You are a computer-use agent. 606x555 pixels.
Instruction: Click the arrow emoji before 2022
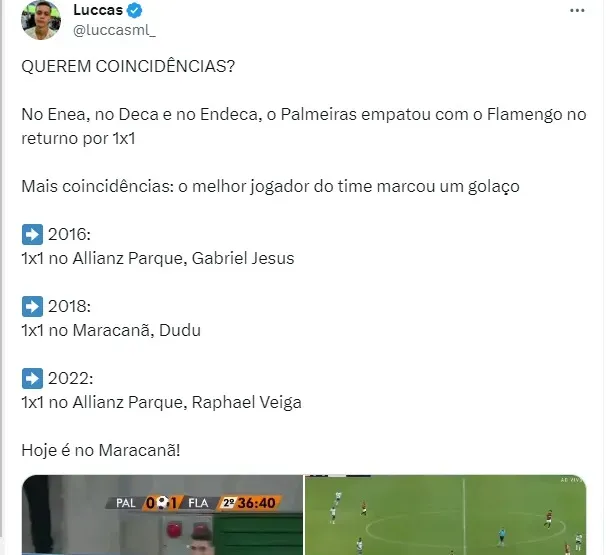pos(32,378)
